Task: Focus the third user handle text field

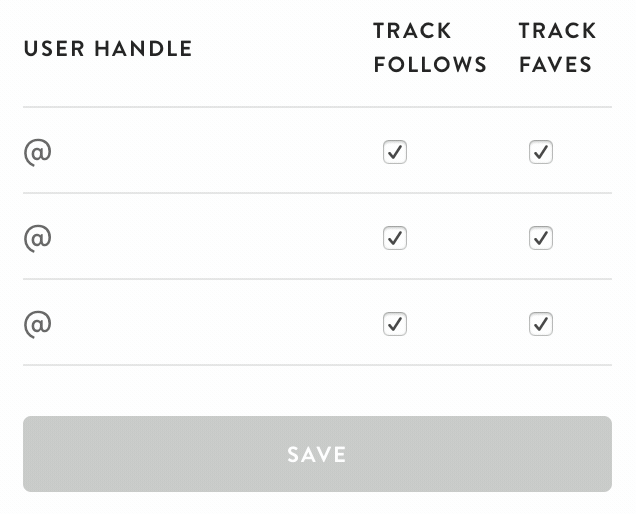Action: (200, 324)
